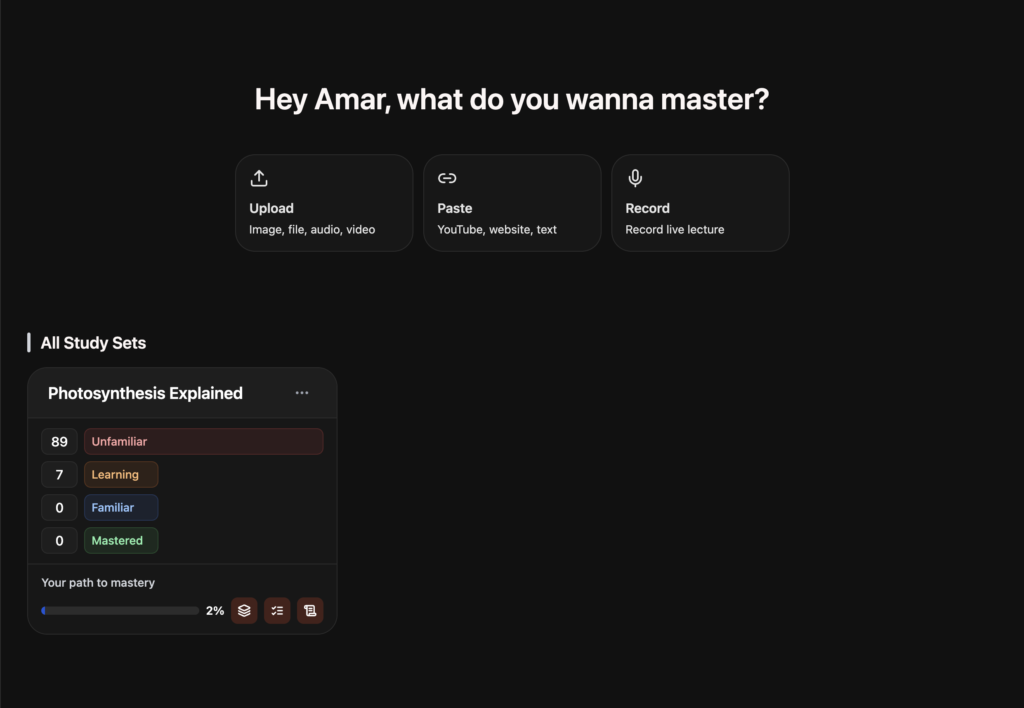Viewport: 1024px width, 708px height.
Task: Click Your path to mastery label
Action: [x=97, y=582]
